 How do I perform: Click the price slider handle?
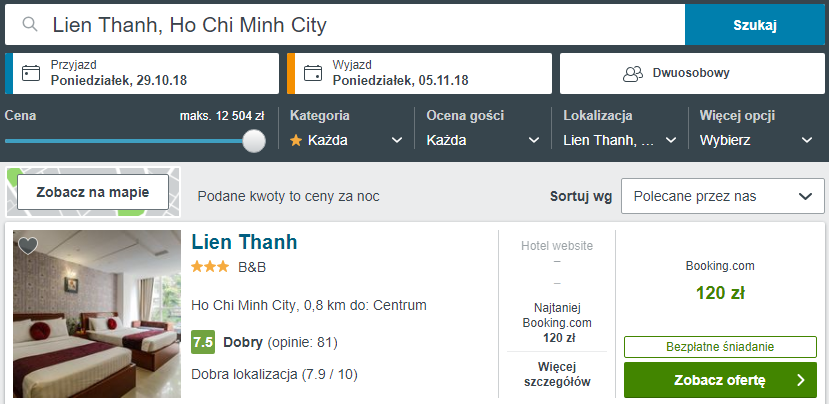click(254, 141)
